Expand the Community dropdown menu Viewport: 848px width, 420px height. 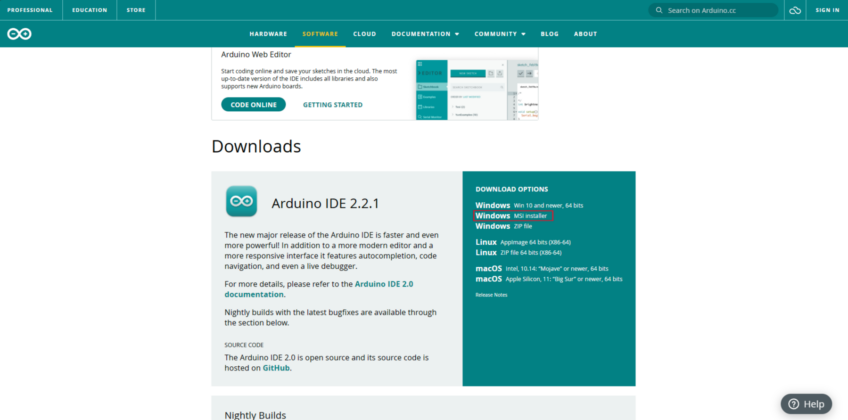(500, 34)
